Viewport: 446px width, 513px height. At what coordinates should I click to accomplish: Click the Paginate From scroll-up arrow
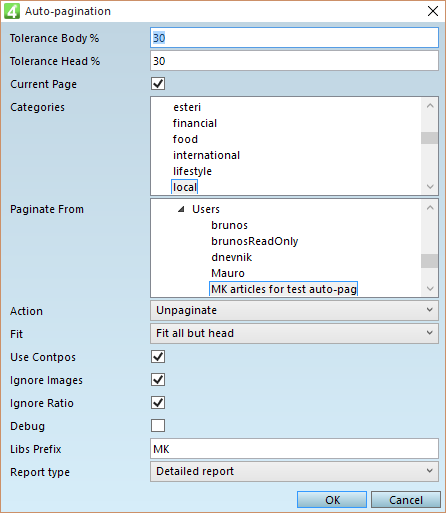[x=430, y=208]
